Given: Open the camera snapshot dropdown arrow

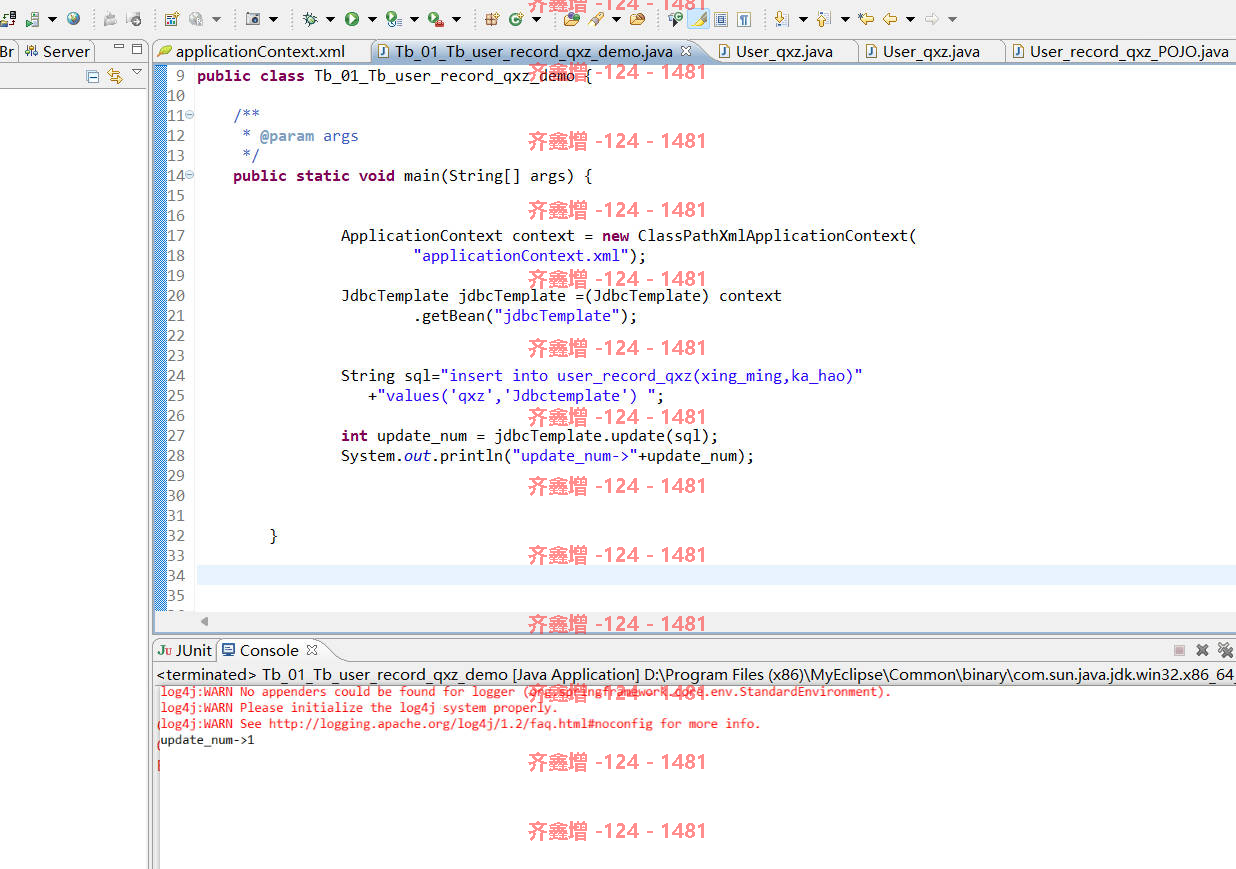Looking at the screenshot, I should pos(272,19).
